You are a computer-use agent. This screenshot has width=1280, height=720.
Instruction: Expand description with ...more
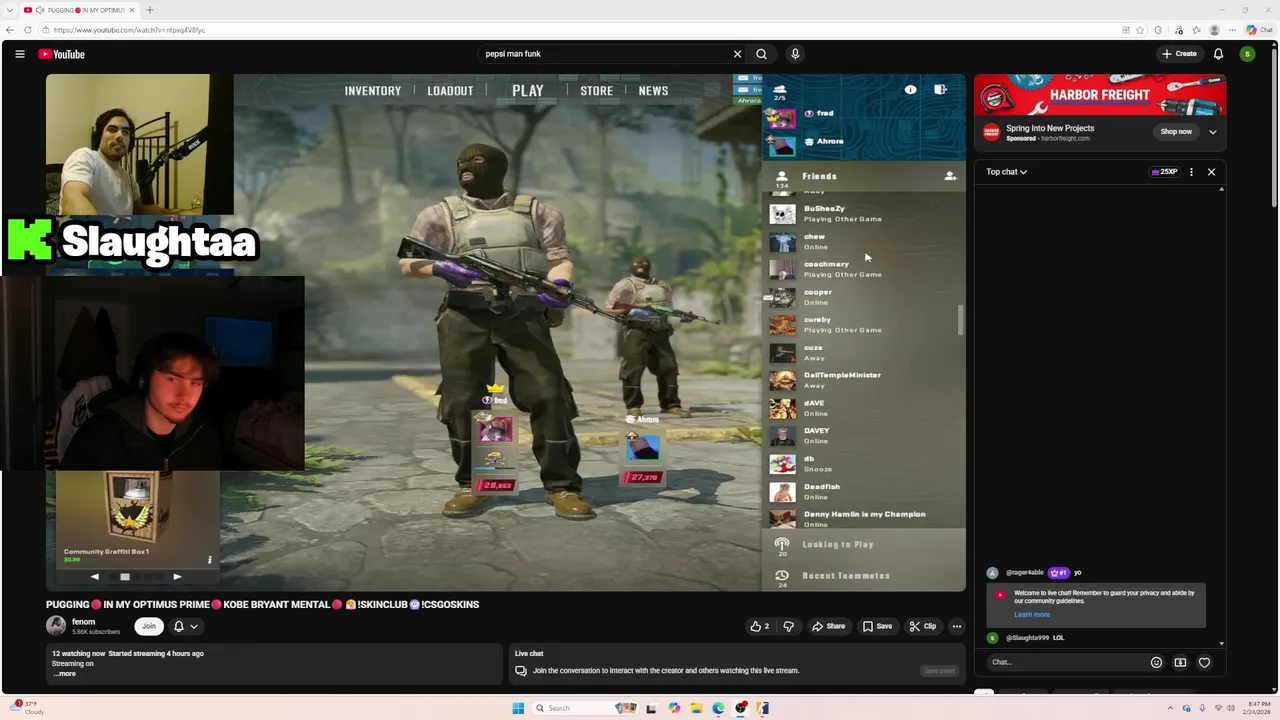pyautogui.click(x=64, y=673)
